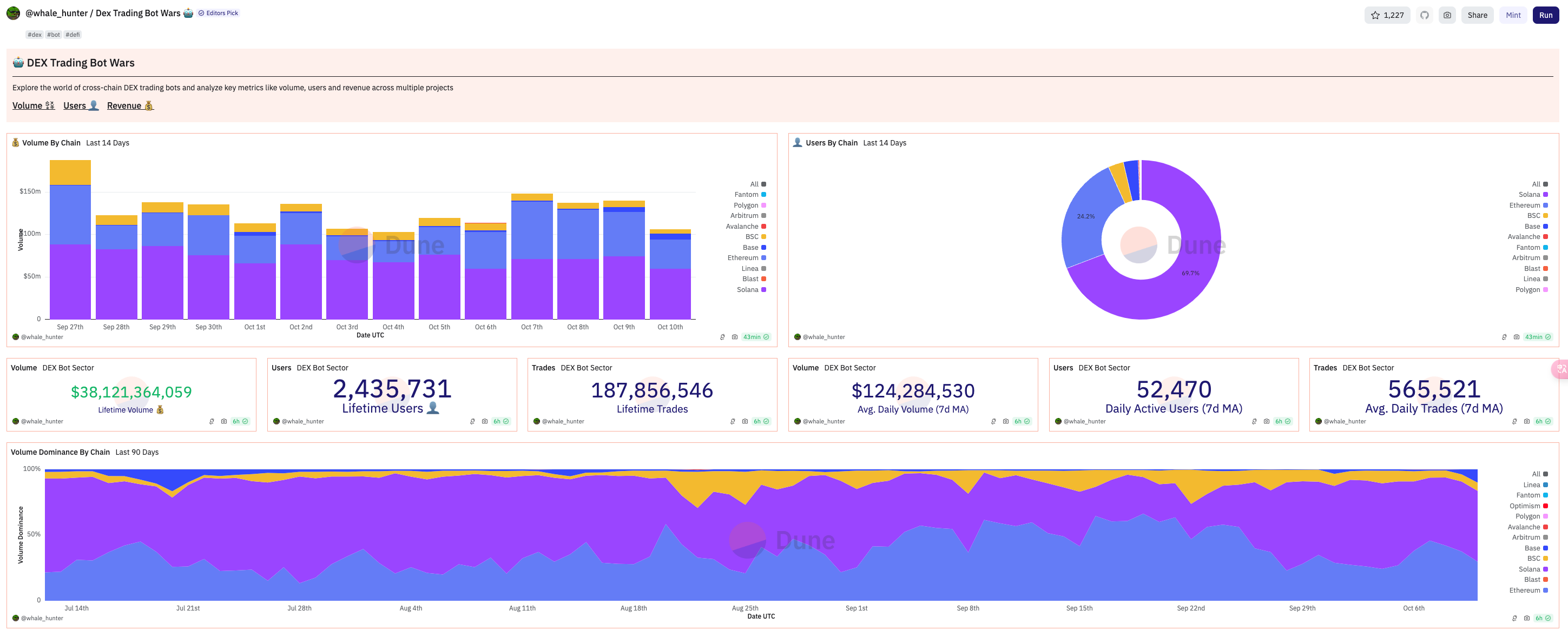Select the #dex tag
1568x637 pixels.
coord(35,35)
